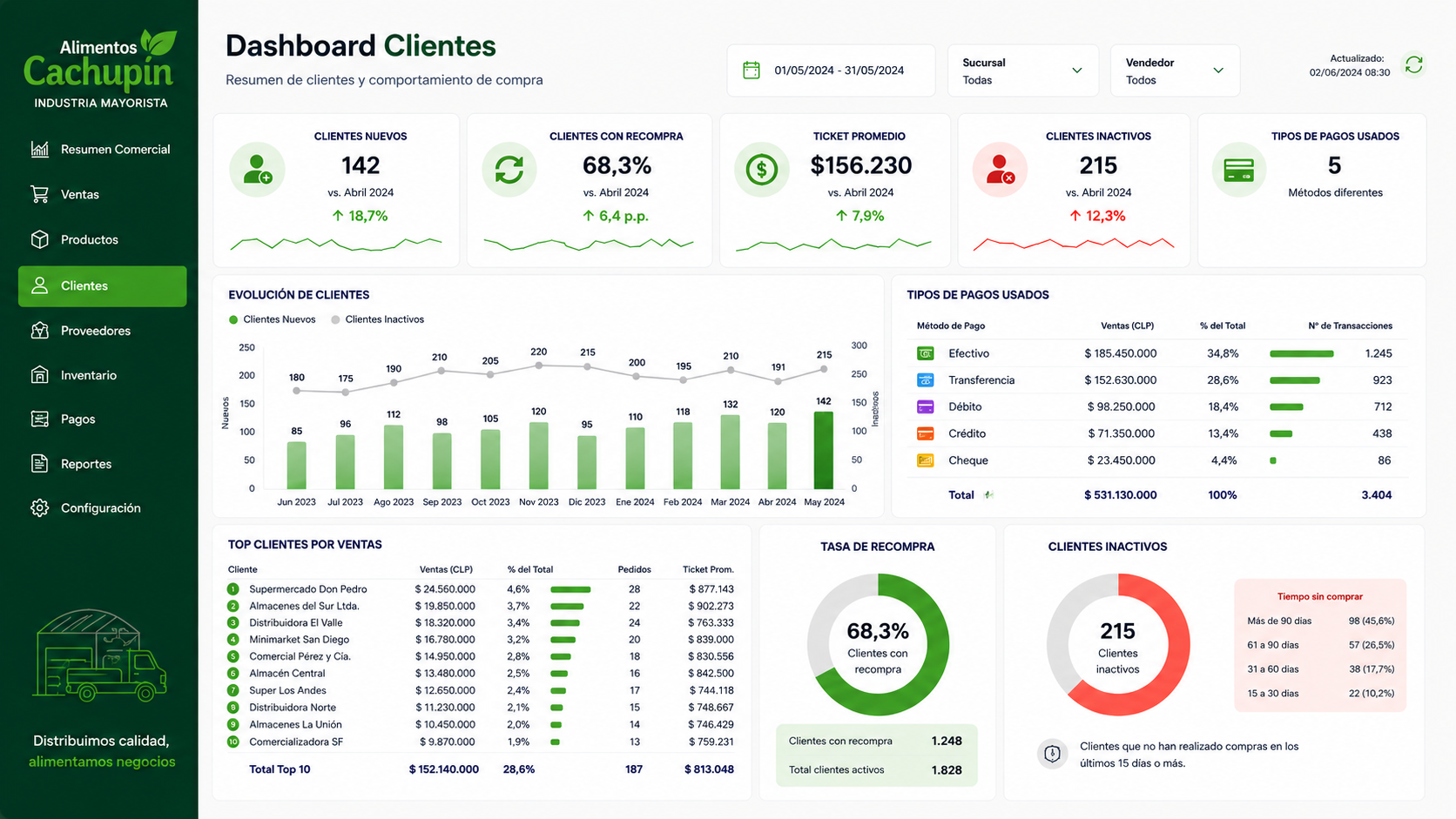1456x819 pixels.
Task: Click the 61 a 90 días row
Action: tap(1320, 645)
